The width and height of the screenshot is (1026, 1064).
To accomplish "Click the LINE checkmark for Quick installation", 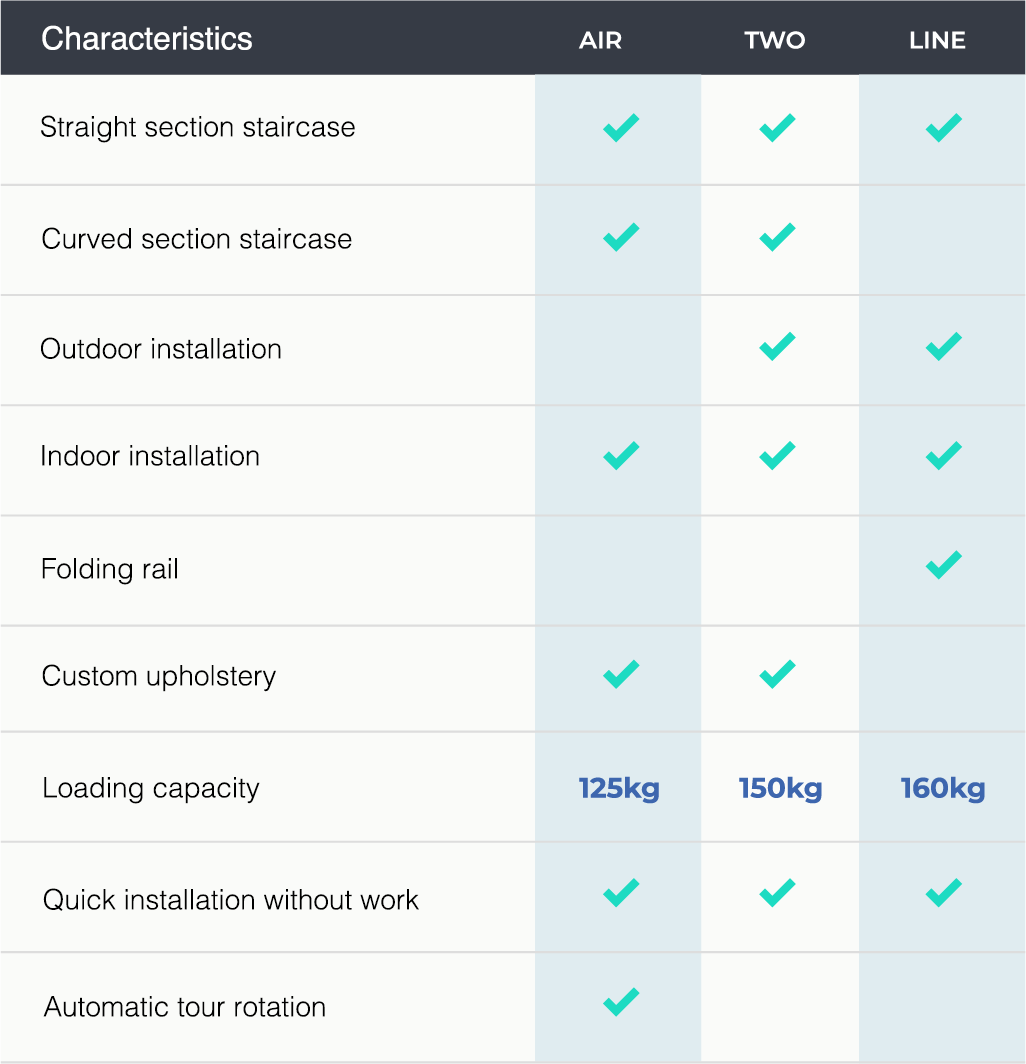I will 943,893.
